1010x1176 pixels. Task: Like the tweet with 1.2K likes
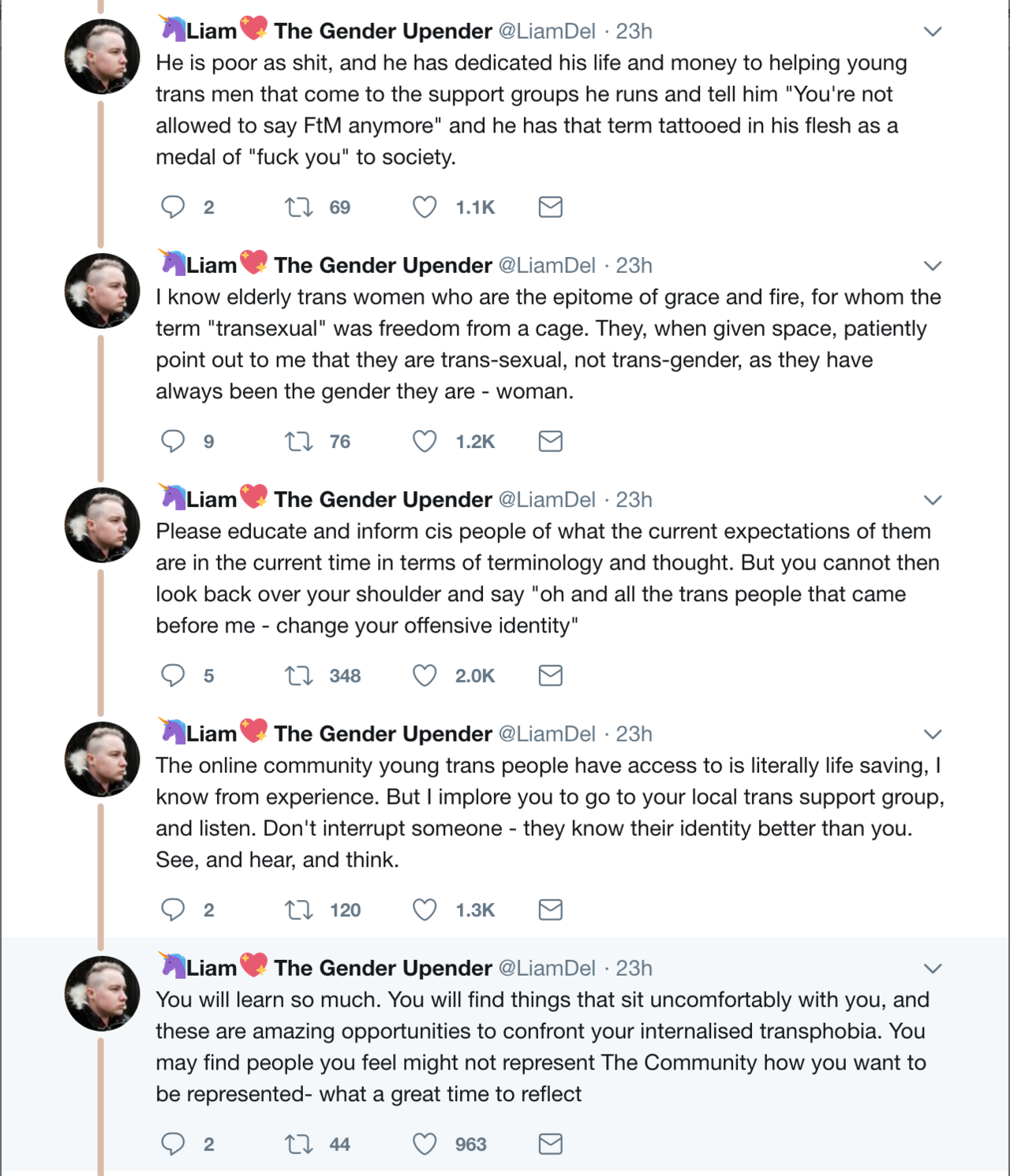click(x=425, y=442)
